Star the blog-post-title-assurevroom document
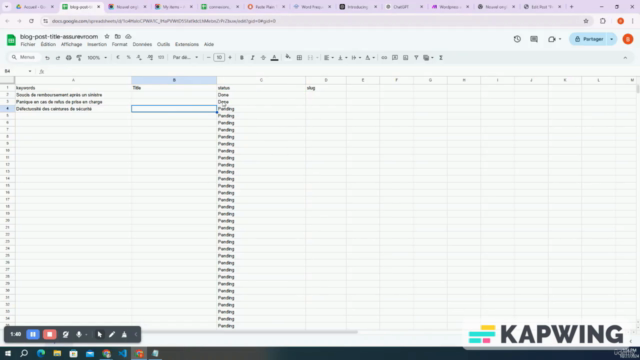 [107, 36]
